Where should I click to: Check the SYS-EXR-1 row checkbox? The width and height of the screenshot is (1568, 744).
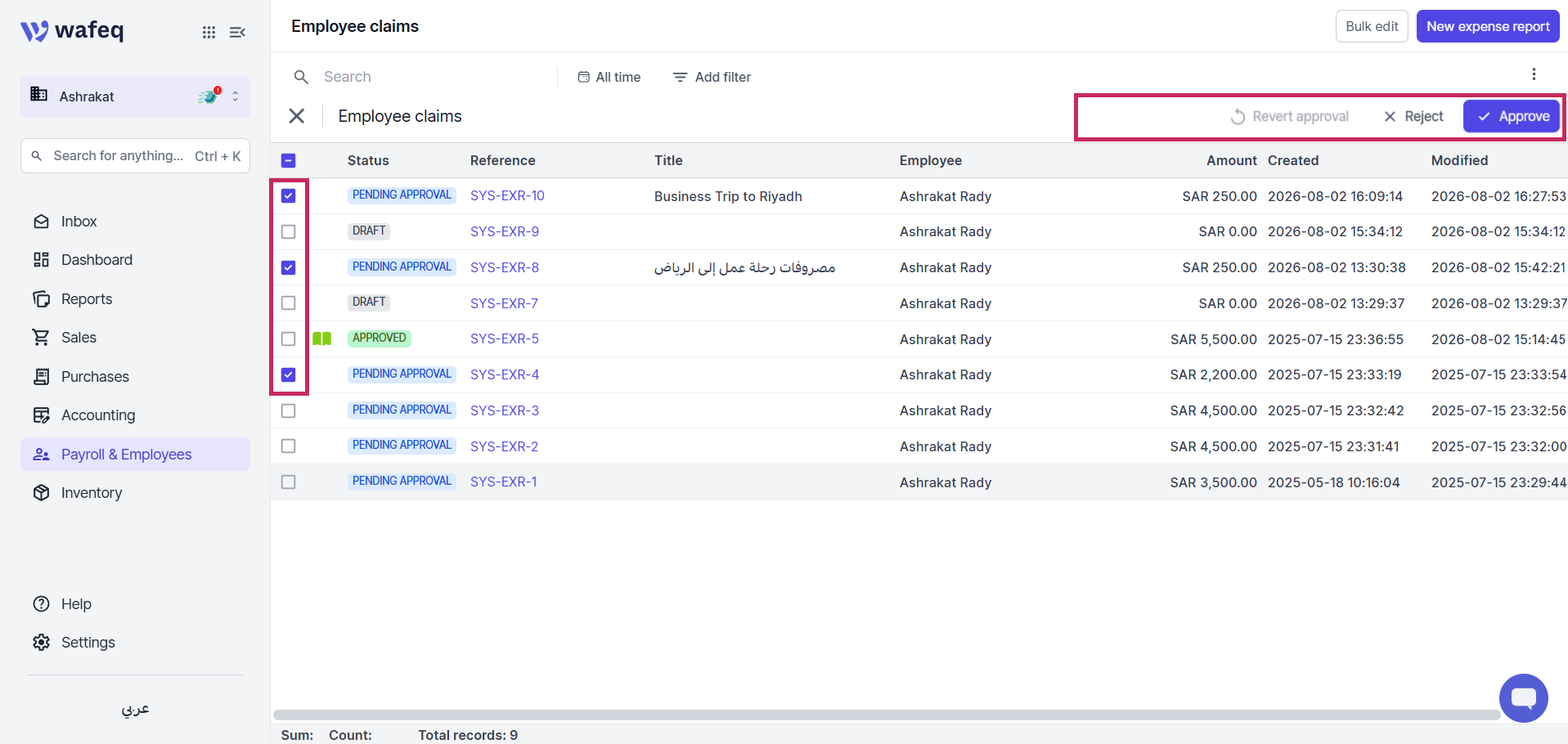coord(289,482)
